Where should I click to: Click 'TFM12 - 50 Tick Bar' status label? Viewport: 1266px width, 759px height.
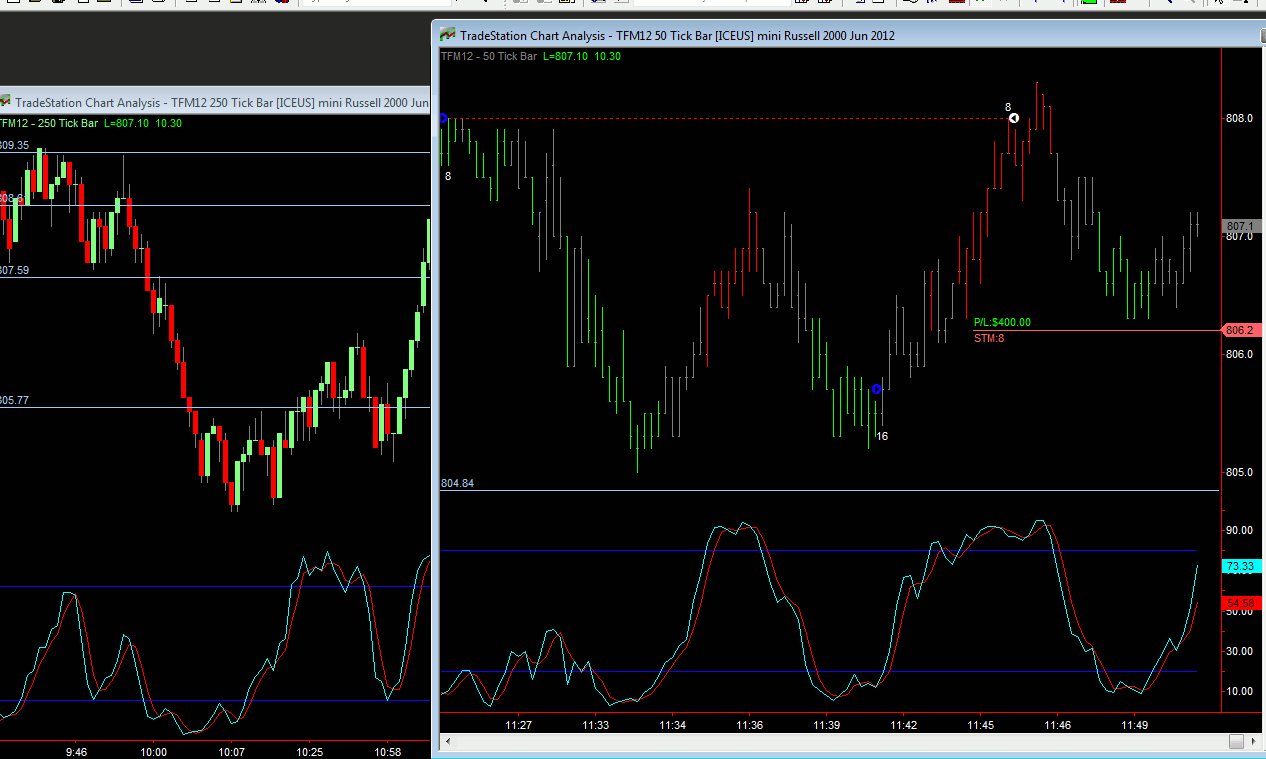(489, 57)
